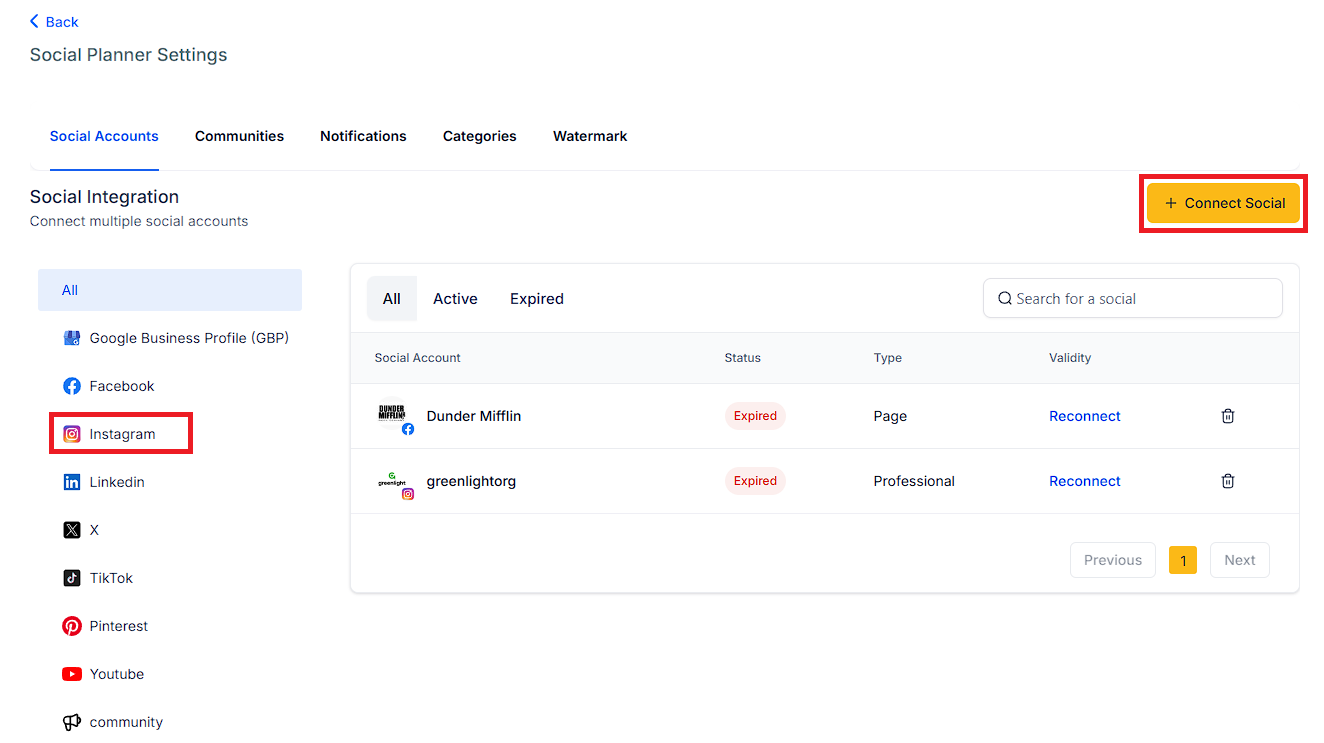The width and height of the screenshot is (1324, 743).
Task: Click the Next page button
Action: point(1240,560)
